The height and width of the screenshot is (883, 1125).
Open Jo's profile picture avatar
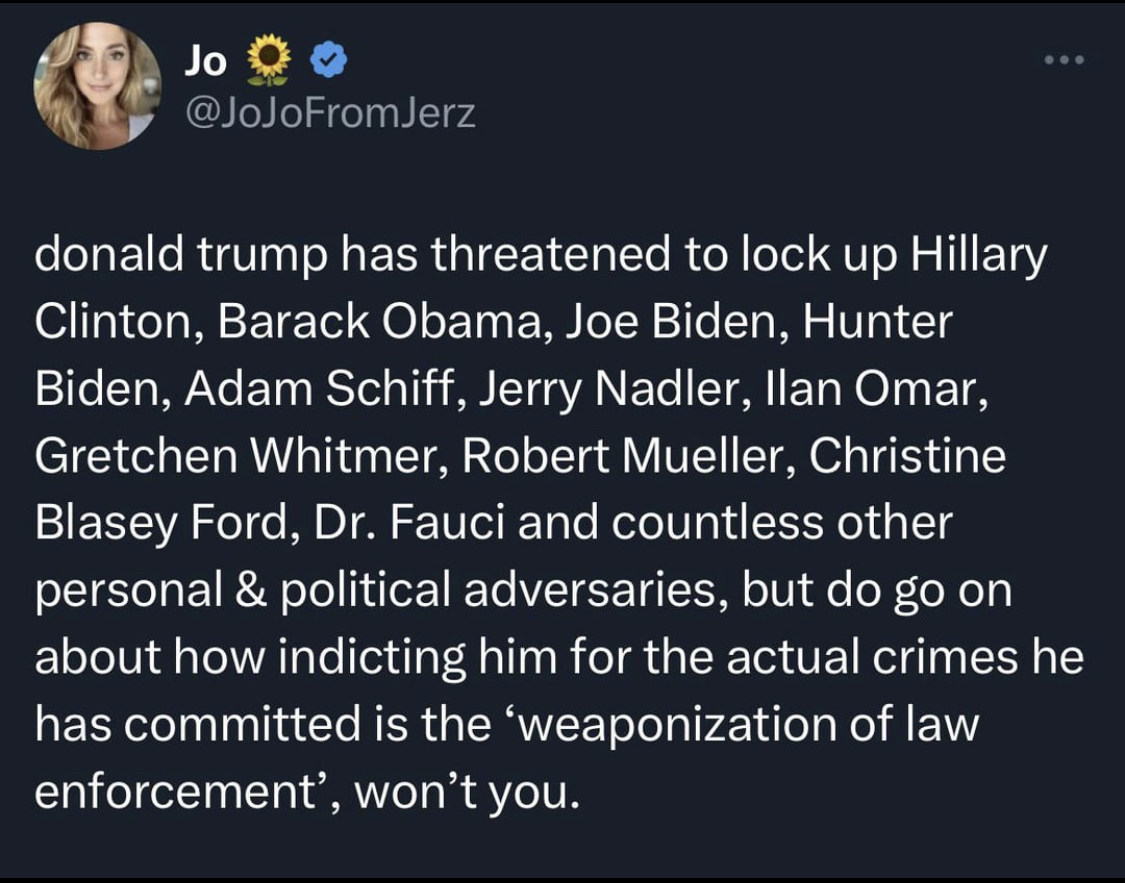[x=98, y=85]
